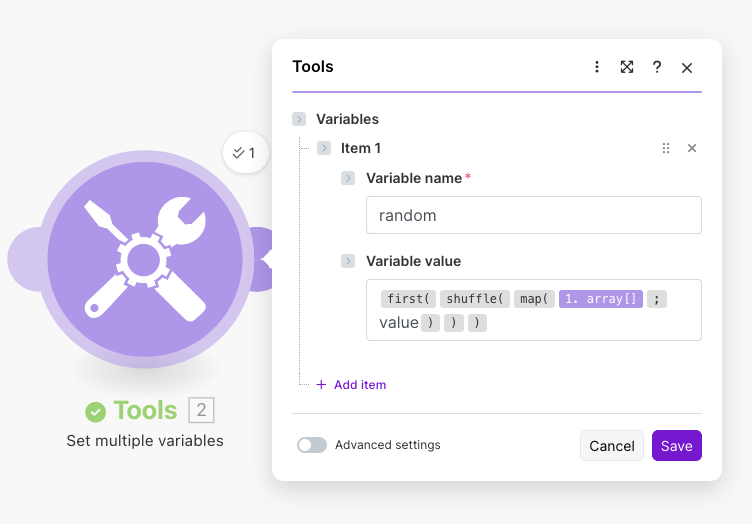Screen dimensions: 752x524
Task: Remove Item 1 with its X icon
Action: 692,148
